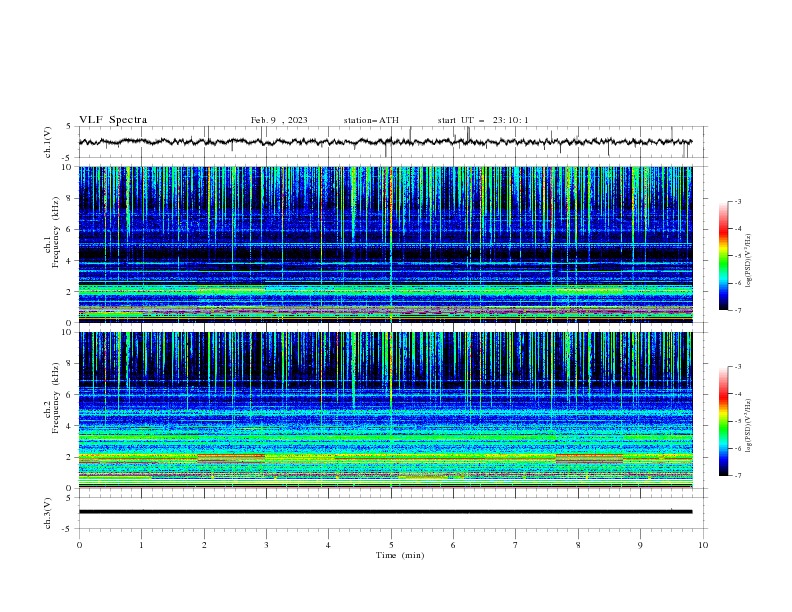
Task: Click the ch.1 frequency tick label "8"
Action: click(x=69, y=198)
